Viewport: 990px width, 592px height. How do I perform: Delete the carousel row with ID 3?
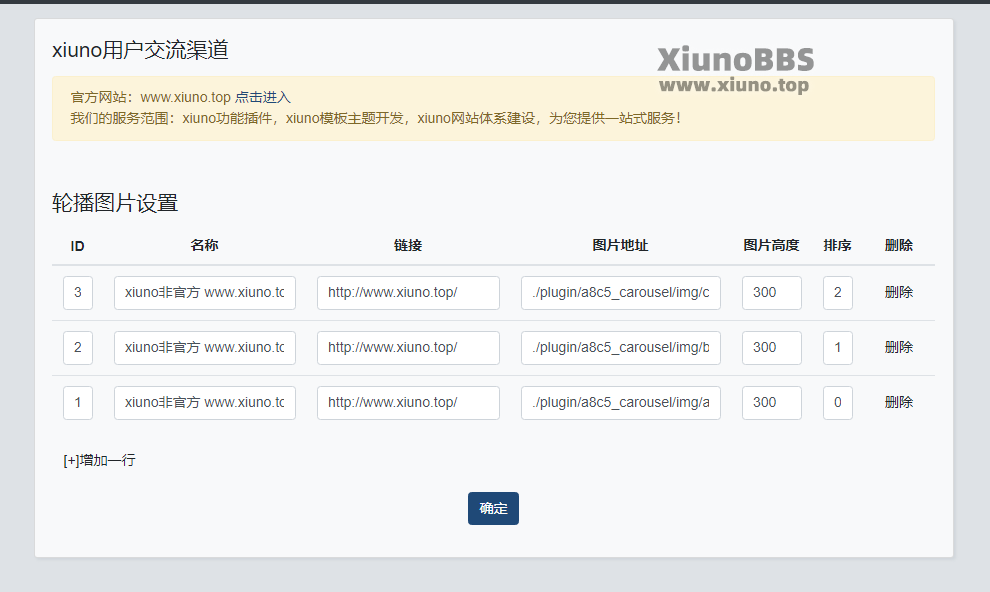(x=898, y=292)
